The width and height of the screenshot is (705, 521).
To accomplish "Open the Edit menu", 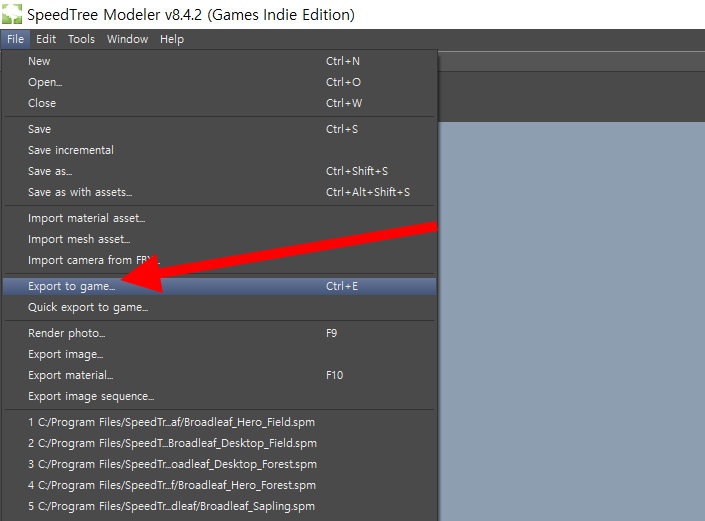I will pos(46,40).
